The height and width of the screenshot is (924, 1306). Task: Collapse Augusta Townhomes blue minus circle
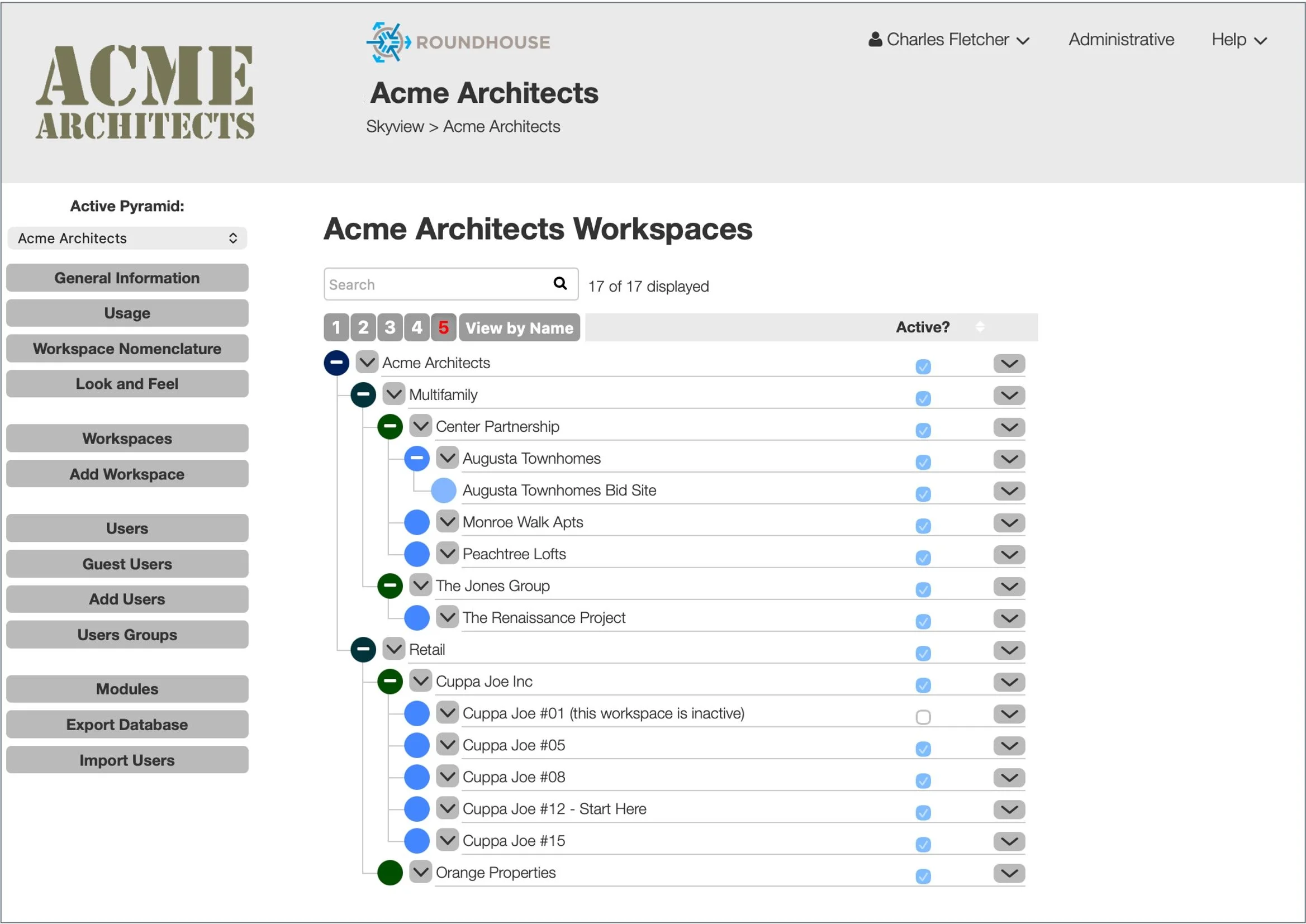(x=416, y=459)
